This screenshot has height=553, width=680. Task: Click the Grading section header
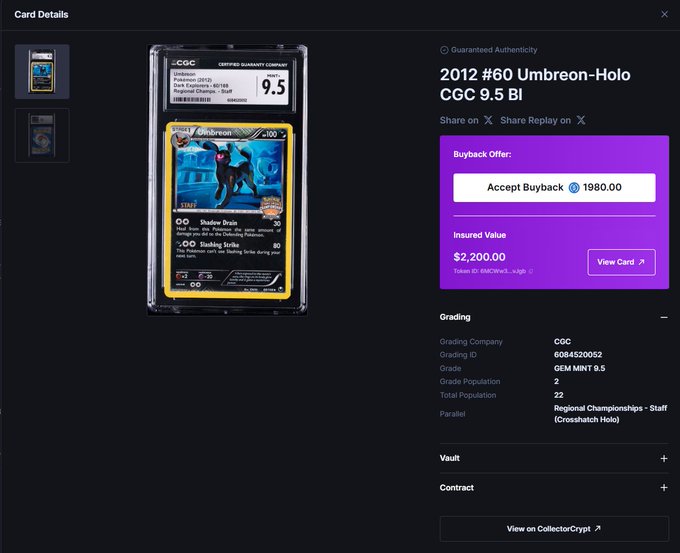(554, 317)
